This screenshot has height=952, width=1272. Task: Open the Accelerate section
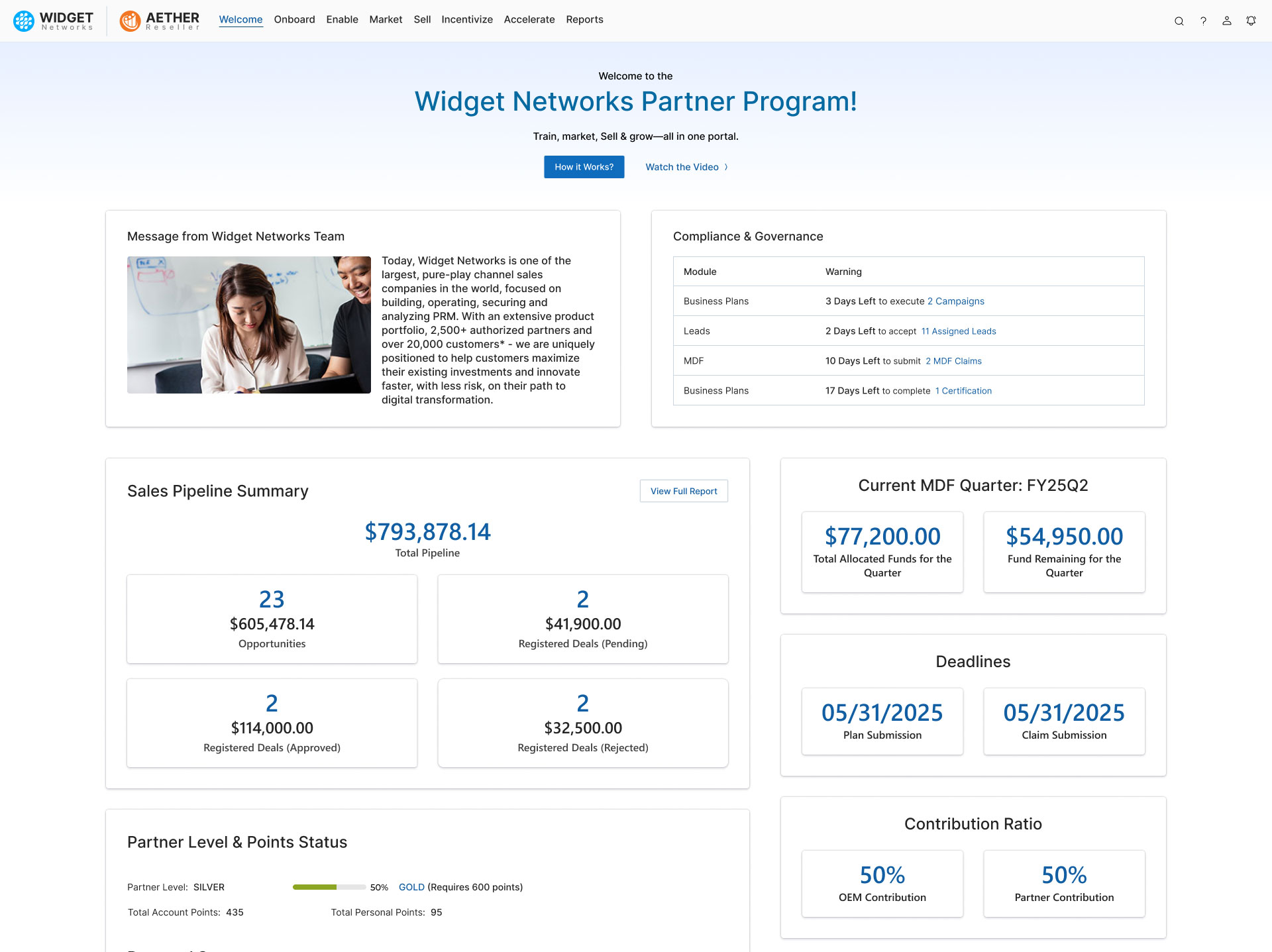[529, 20]
